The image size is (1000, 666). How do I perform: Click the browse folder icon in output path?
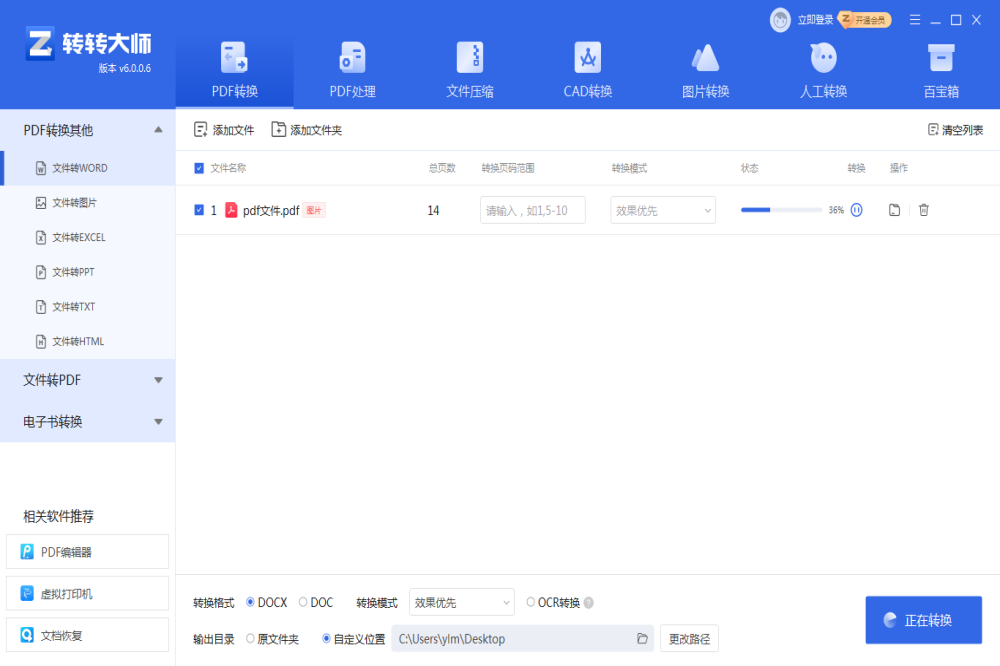[x=642, y=639]
